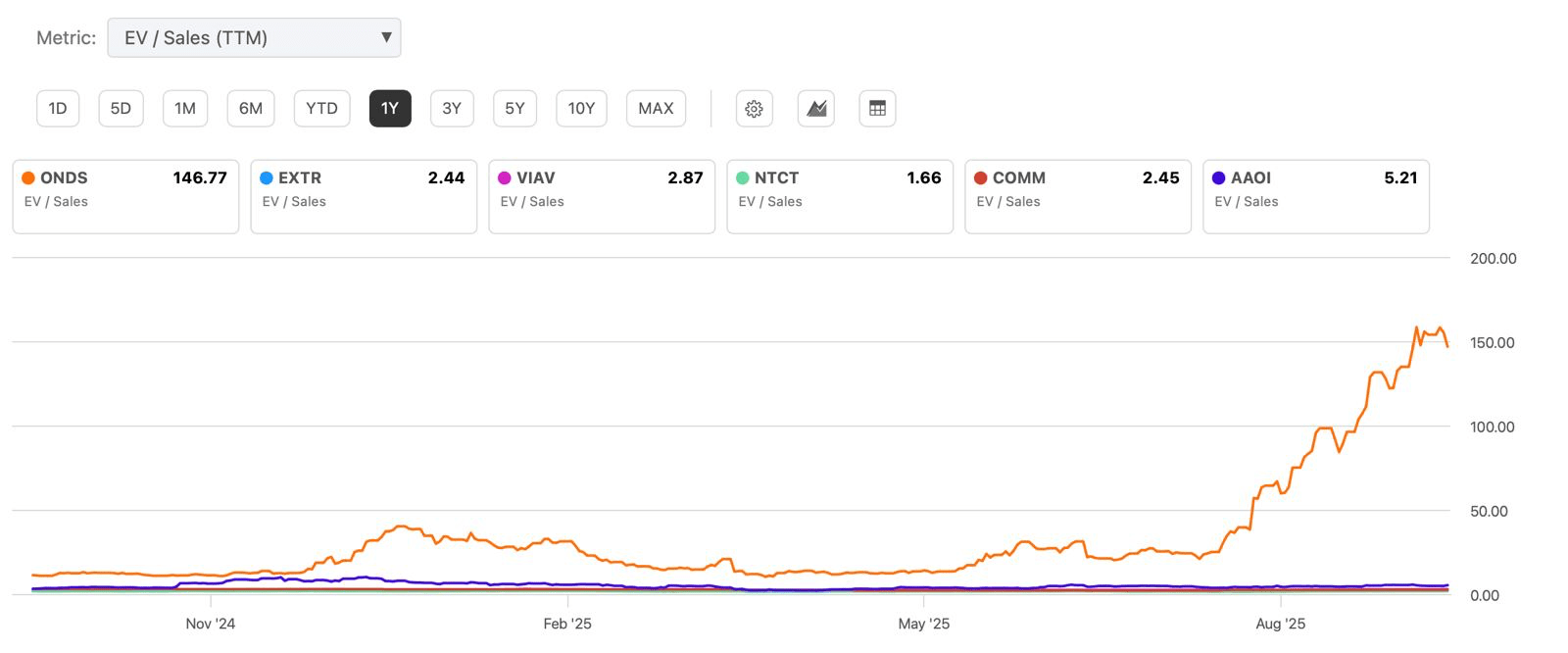Toggle the NTCT series card
Screen dimensions: 1568x653
coord(840,196)
